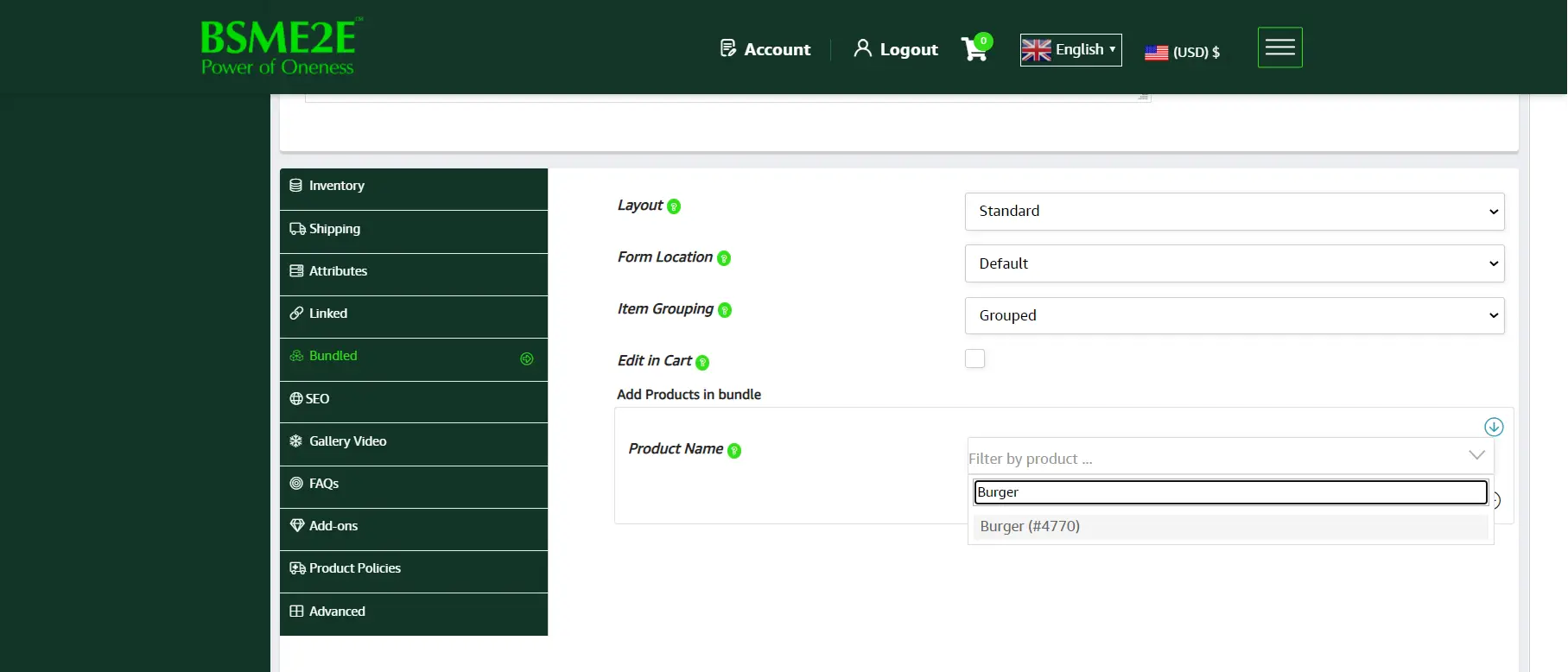Click the Layout help hint icon
Viewport: 1568px width, 672px height.
point(674,206)
